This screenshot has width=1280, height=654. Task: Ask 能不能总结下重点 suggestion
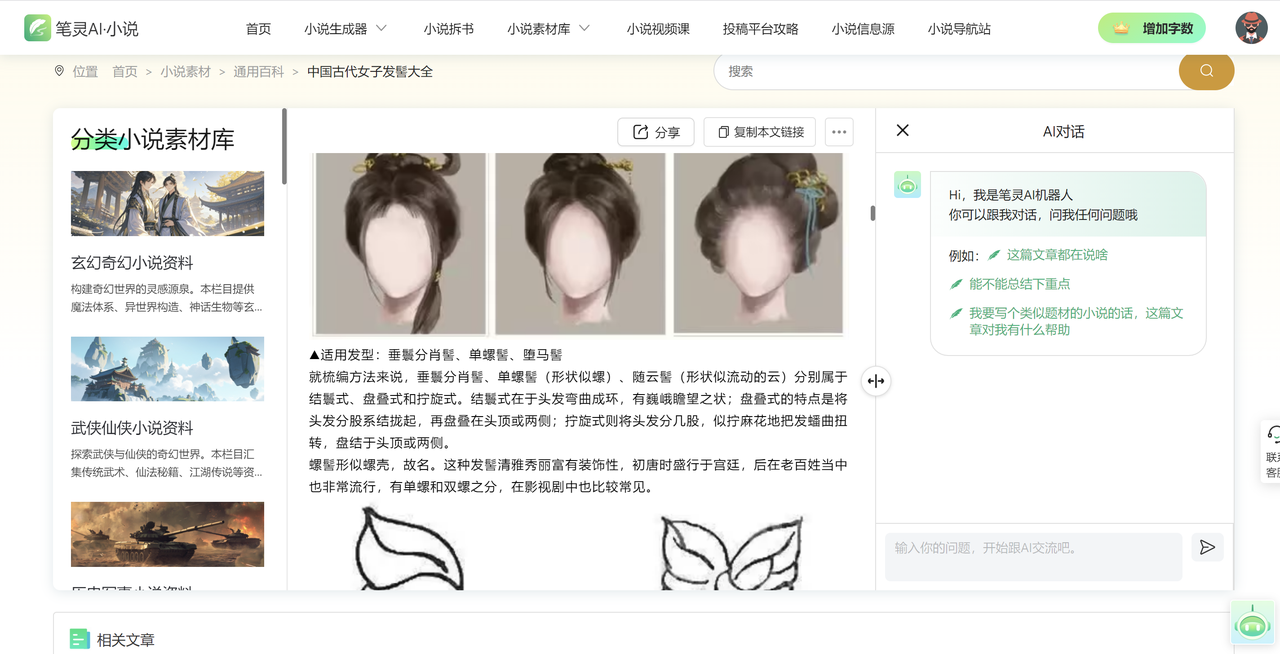(x=1019, y=284)
